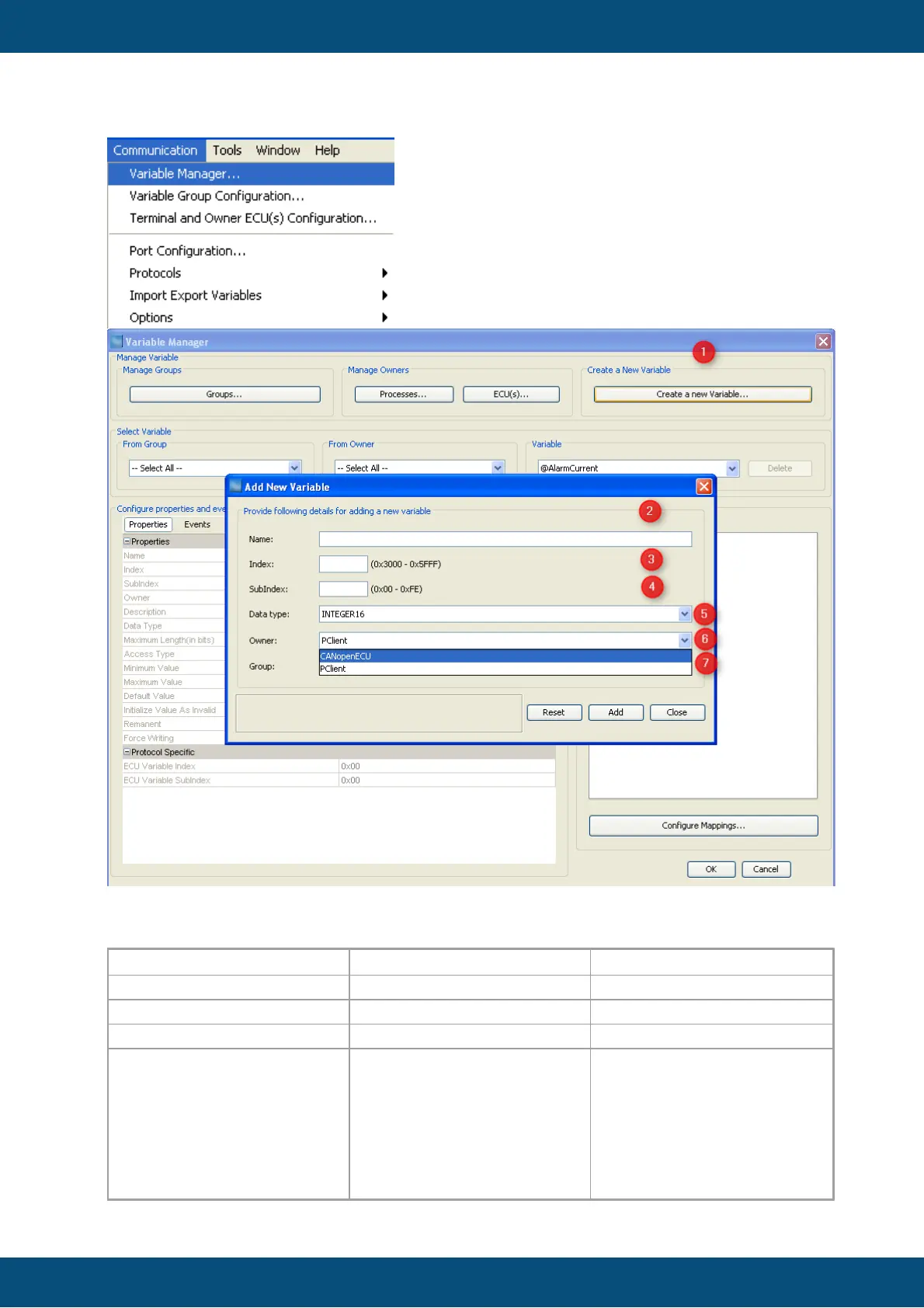Expand the Options submenu
The image size is (924, 1308).
[x=251, y=318]
